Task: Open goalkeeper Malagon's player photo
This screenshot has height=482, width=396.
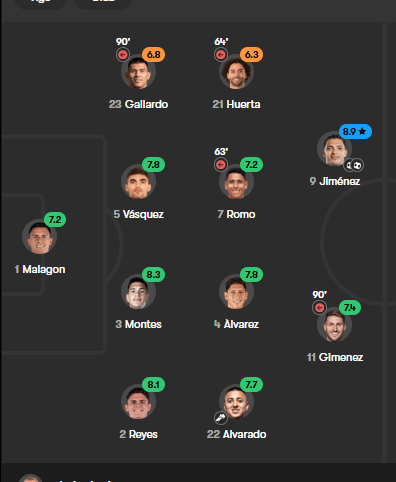Action: 39,237
